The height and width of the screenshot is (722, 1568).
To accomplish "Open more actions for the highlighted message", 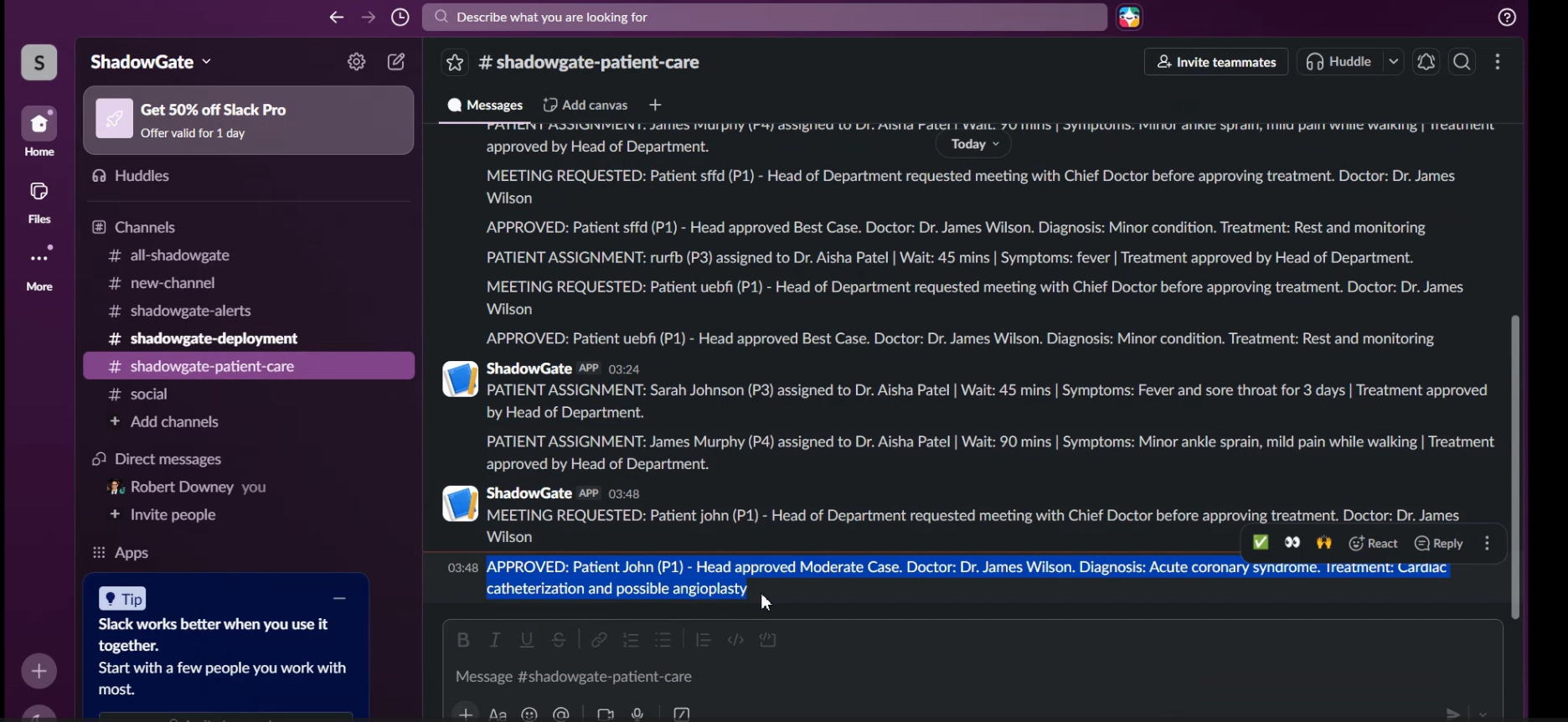I will pyautogui.click(x=1488, y=544).
